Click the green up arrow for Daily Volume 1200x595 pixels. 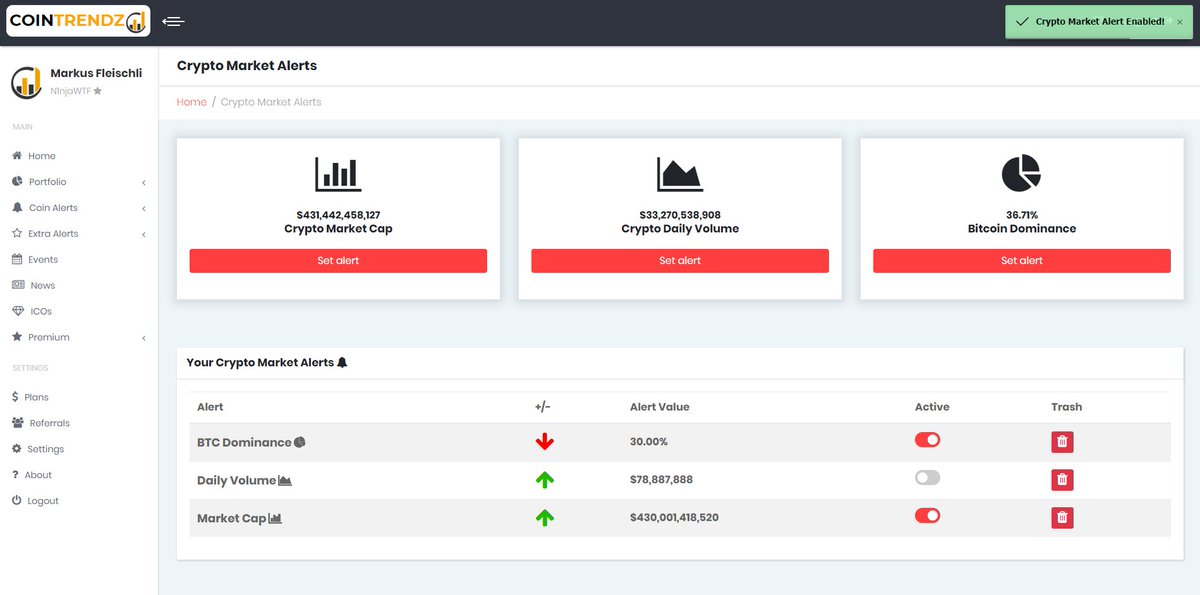(545, 480)
